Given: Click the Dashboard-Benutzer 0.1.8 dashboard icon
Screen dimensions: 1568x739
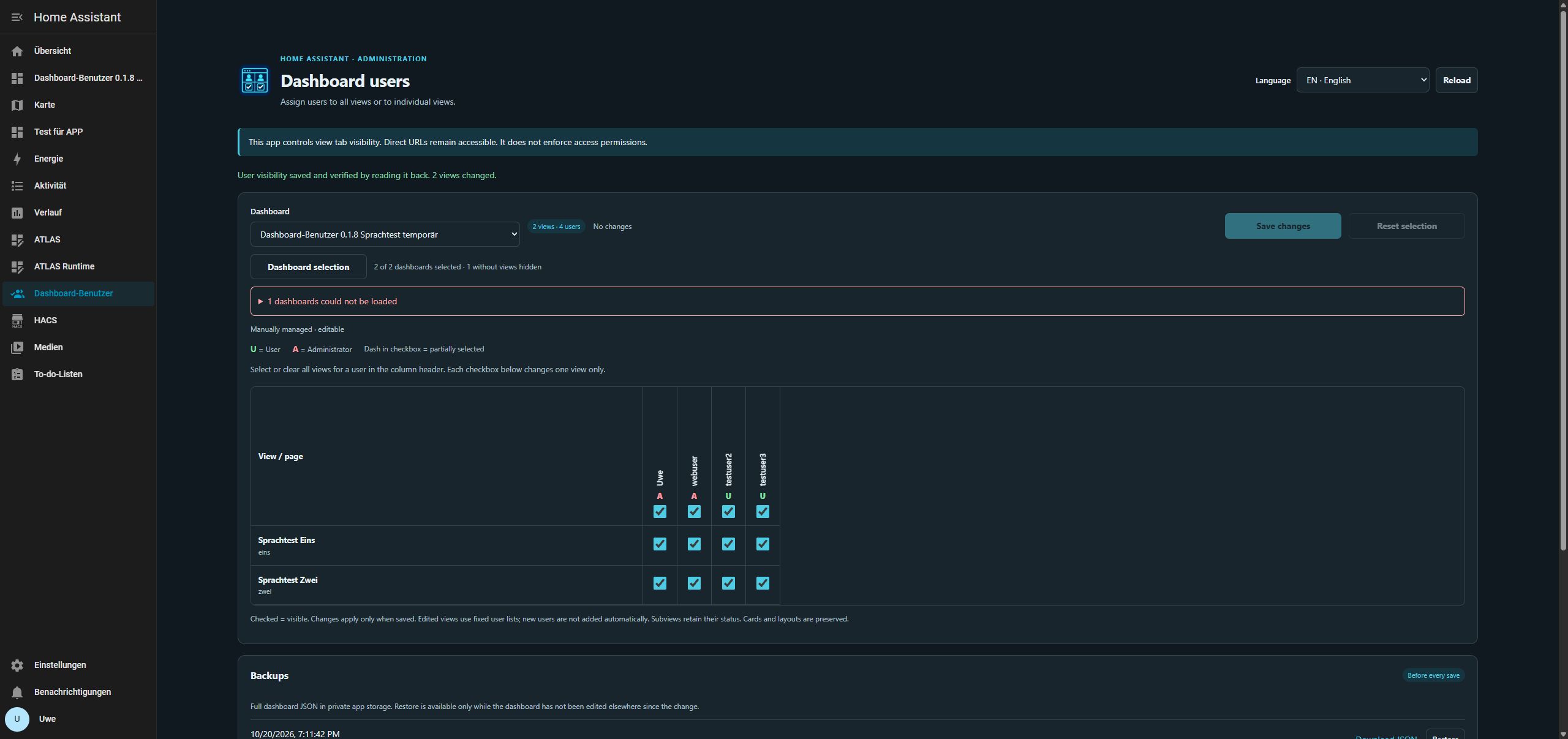Looking at the screenshot, I should [x=17, y=78].
